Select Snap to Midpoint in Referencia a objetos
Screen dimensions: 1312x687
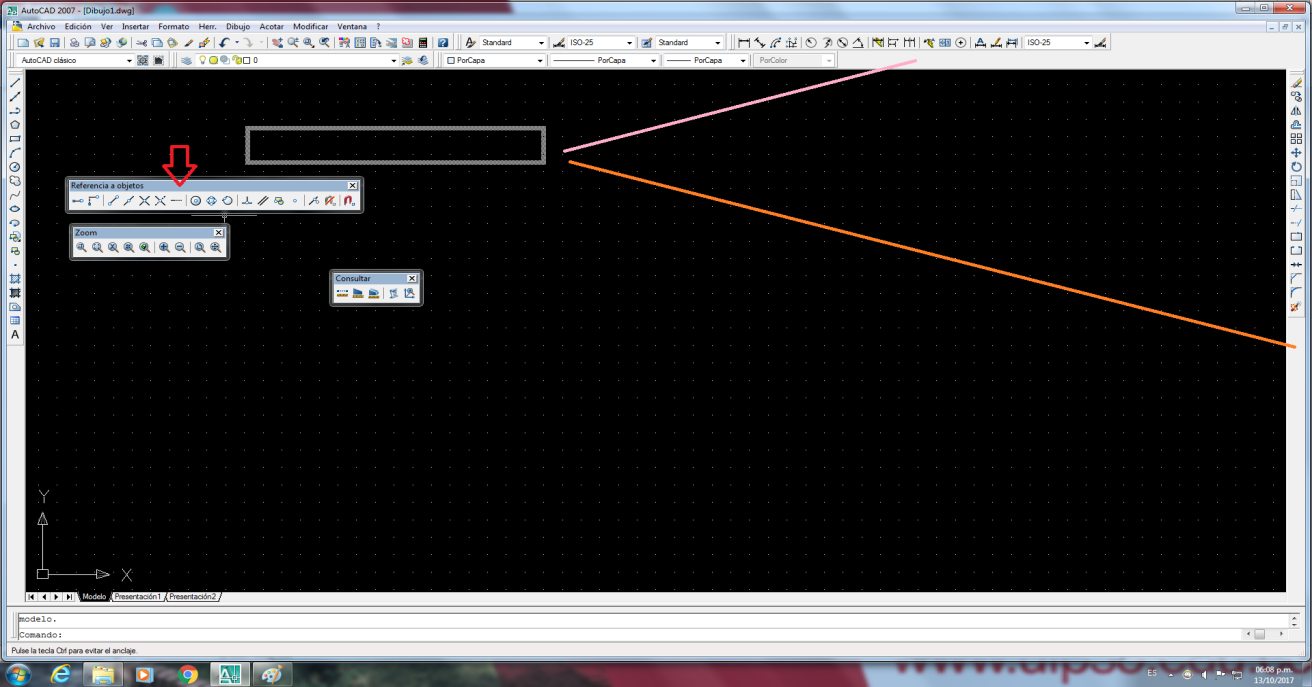pyautogui.click(x=129, y=200)
